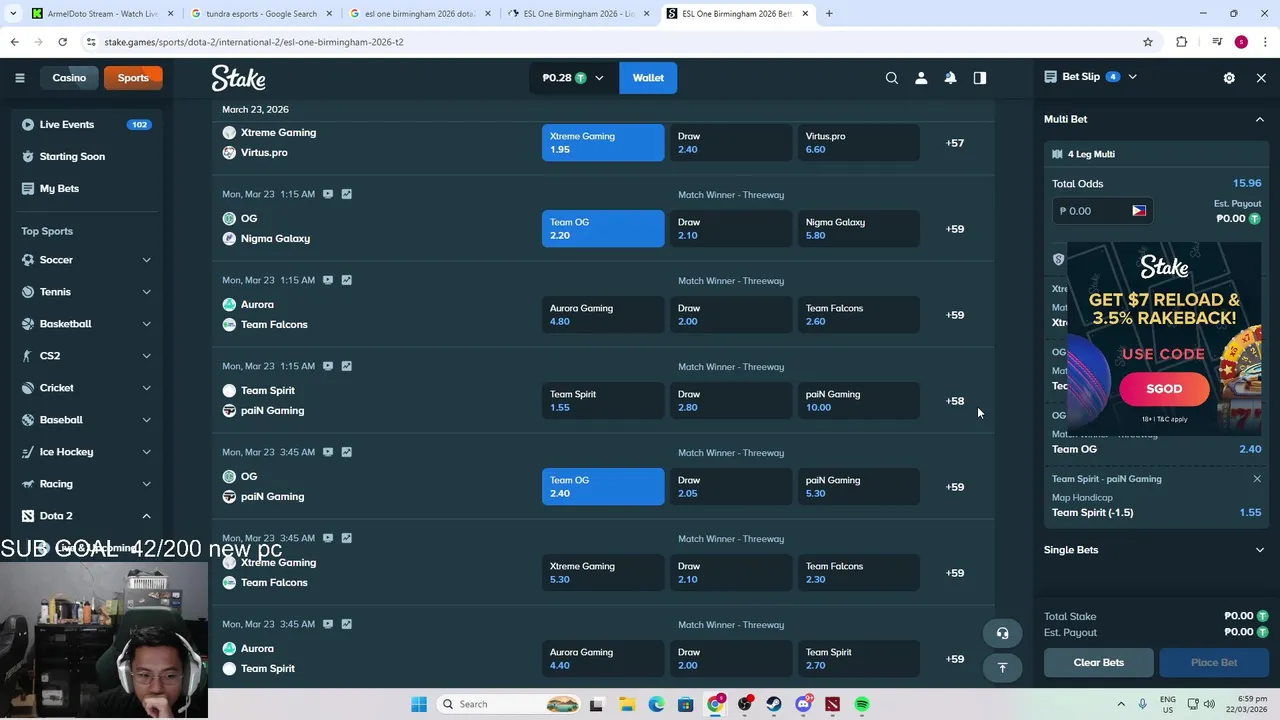1280x720 pixels.
Task: Click the Racing sport icon
Action: (28, 484)
